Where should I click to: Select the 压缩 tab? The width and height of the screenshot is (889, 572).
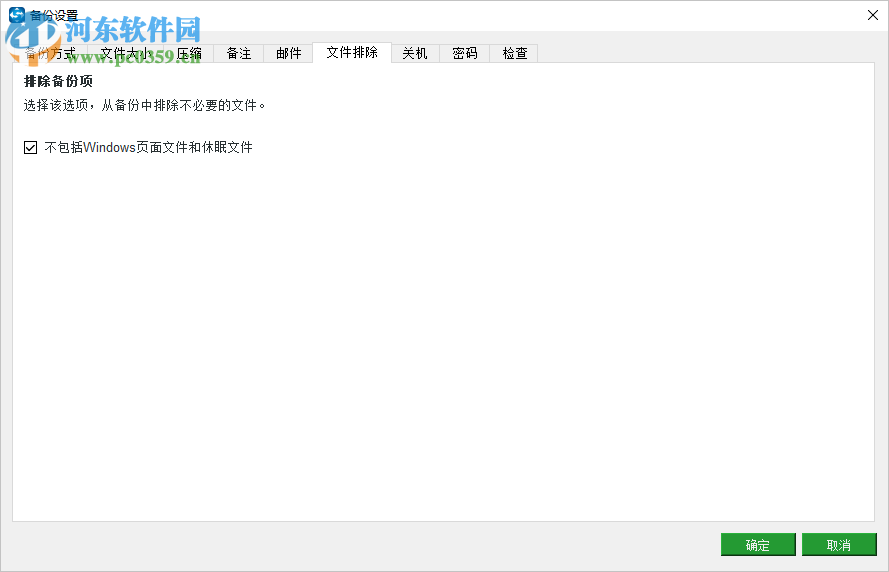pos(189,53)
